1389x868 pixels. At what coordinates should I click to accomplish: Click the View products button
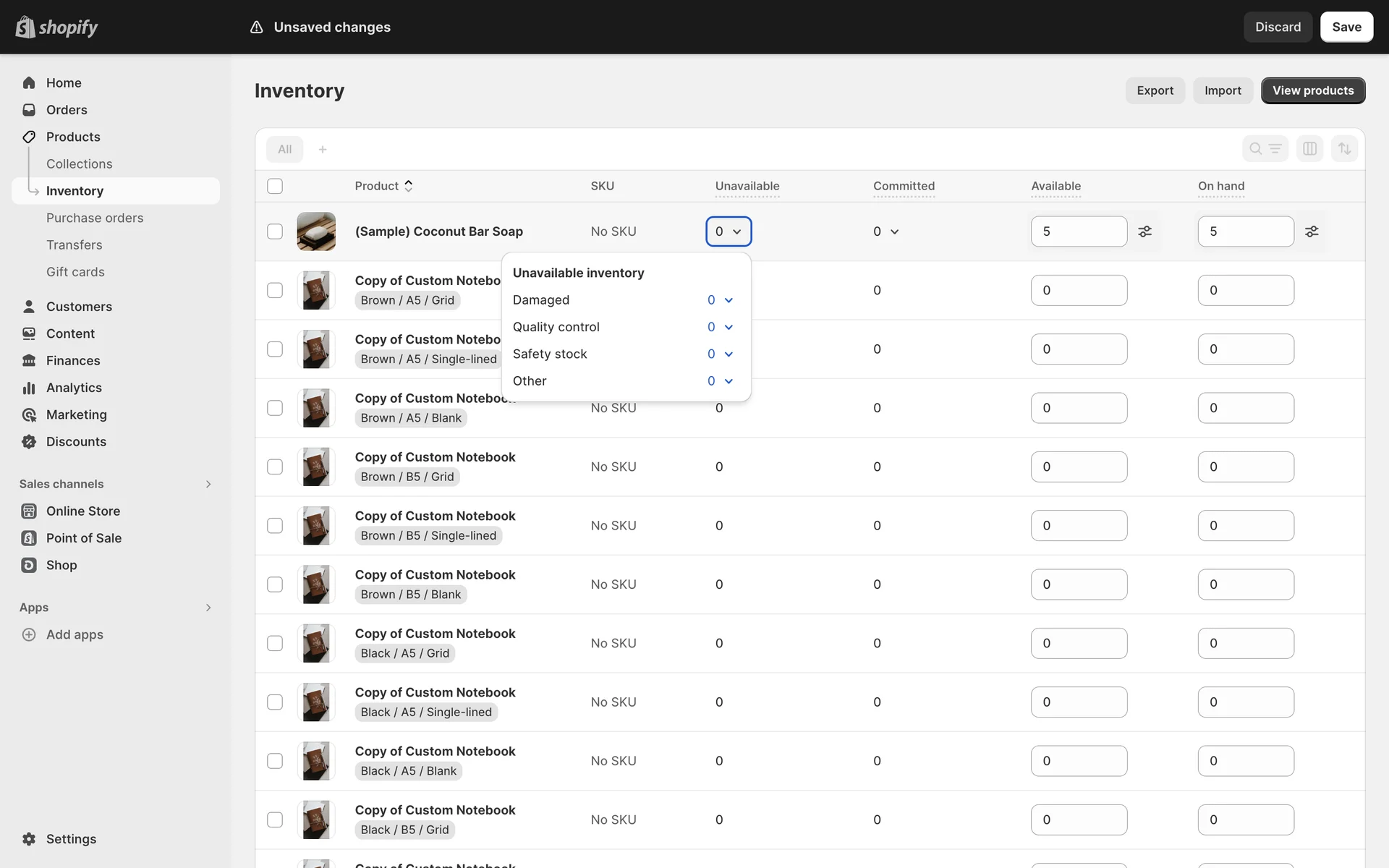[1312, 90]
